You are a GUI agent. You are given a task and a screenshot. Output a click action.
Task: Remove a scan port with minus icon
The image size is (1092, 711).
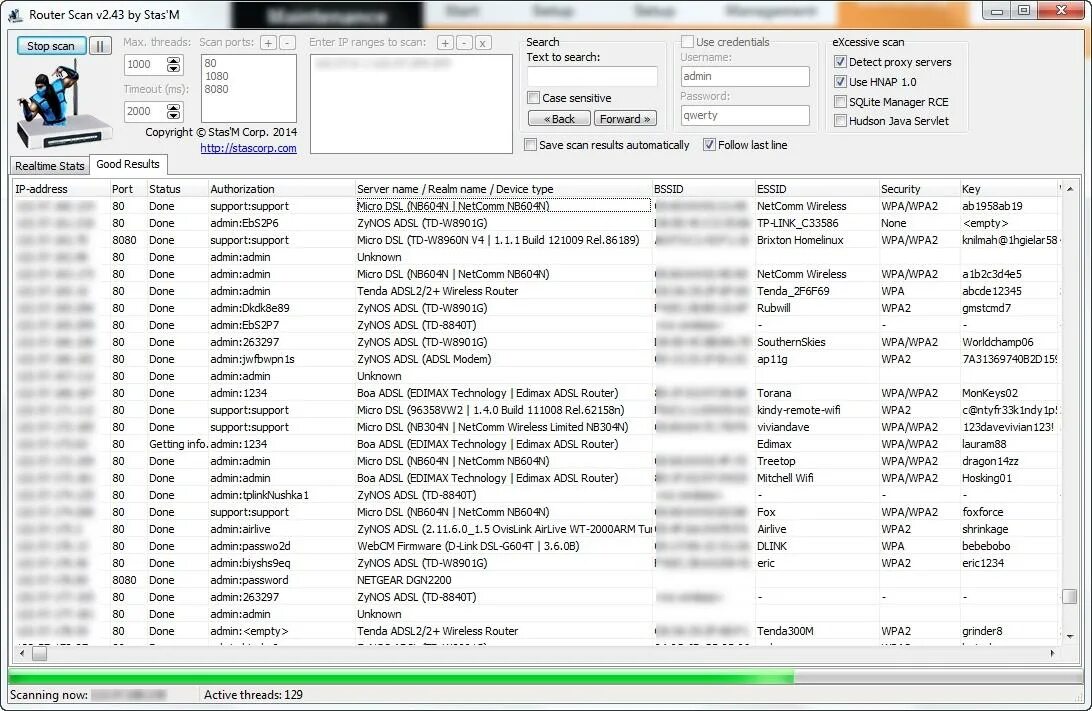tap(288, 42)
